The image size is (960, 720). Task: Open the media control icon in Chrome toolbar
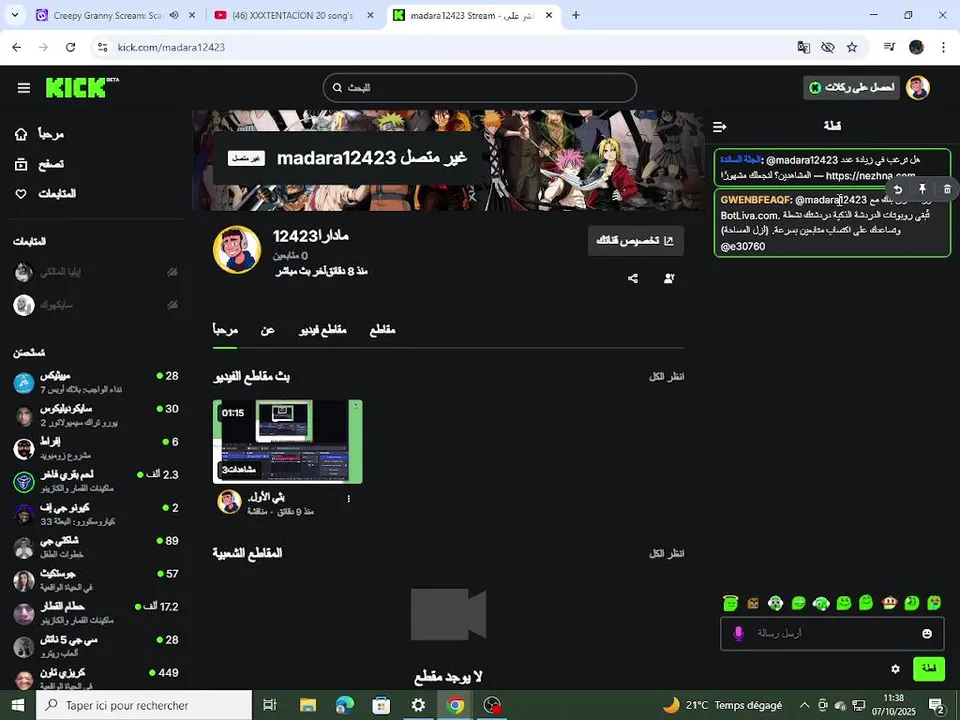tap(890, 47)
